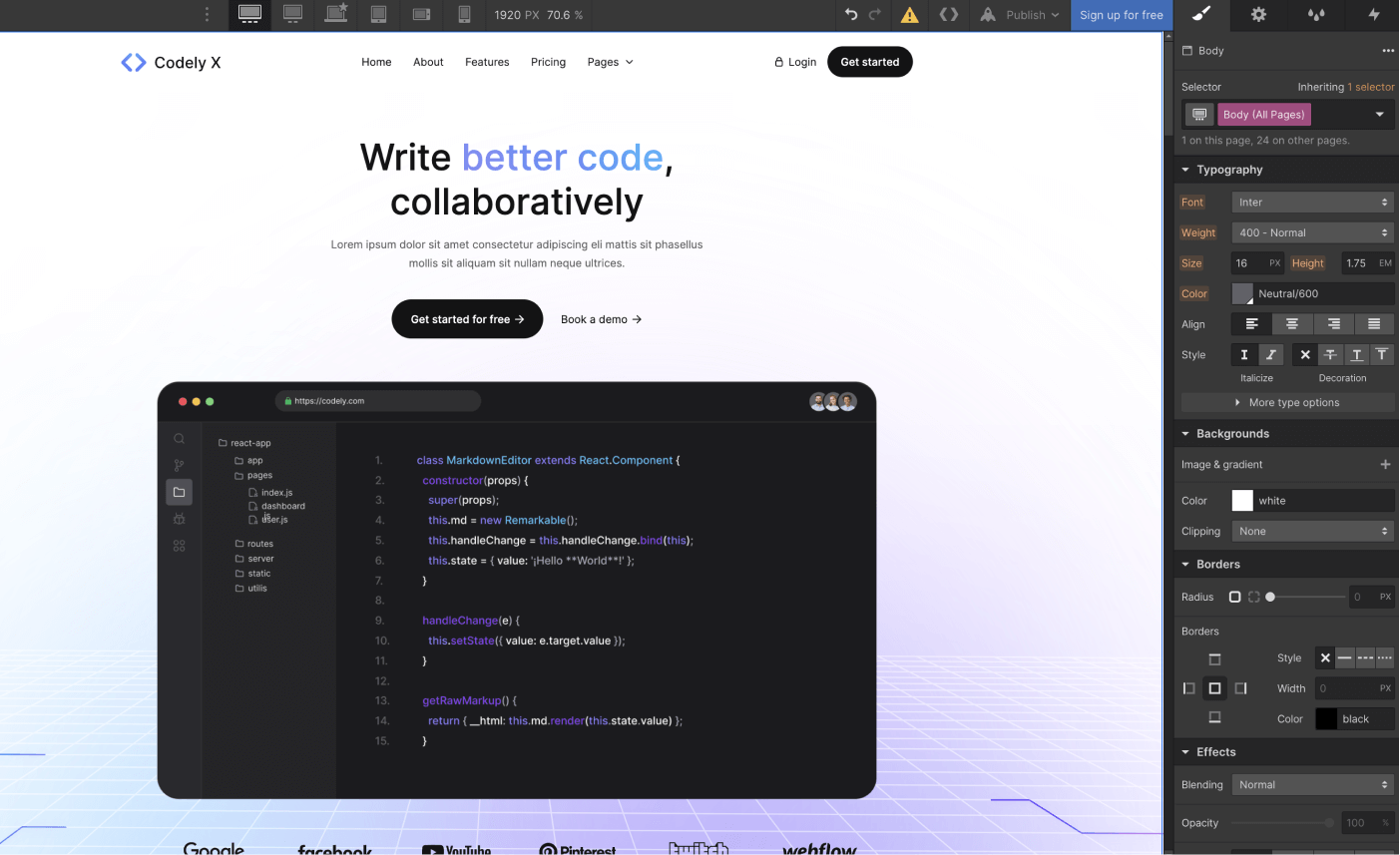The width and height of the screenshot is (1400, 855).
Task: Open the Publish menu
Action: pyautogui.click(x=1019, y=15)
